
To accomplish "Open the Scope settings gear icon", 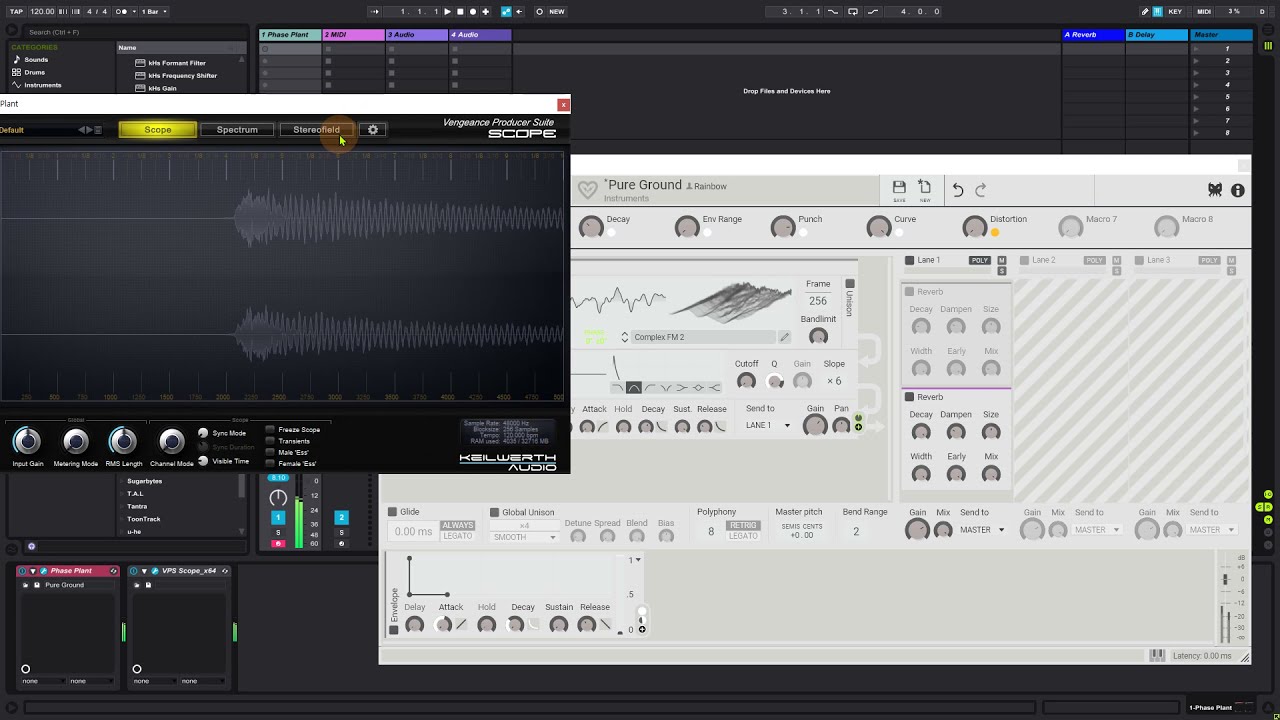I will tap(373, 130).
